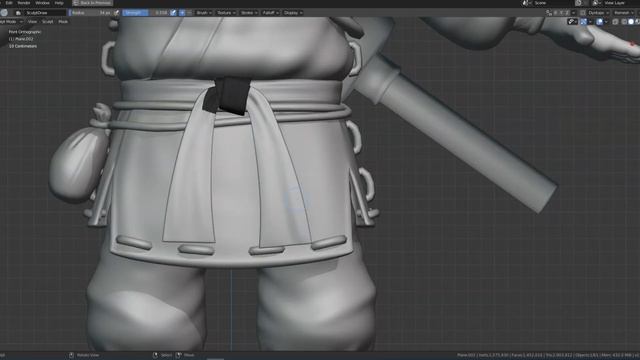Viewport: 640px width, 360px height.
Task: Adjust the Radius slider
Action: 91,13
